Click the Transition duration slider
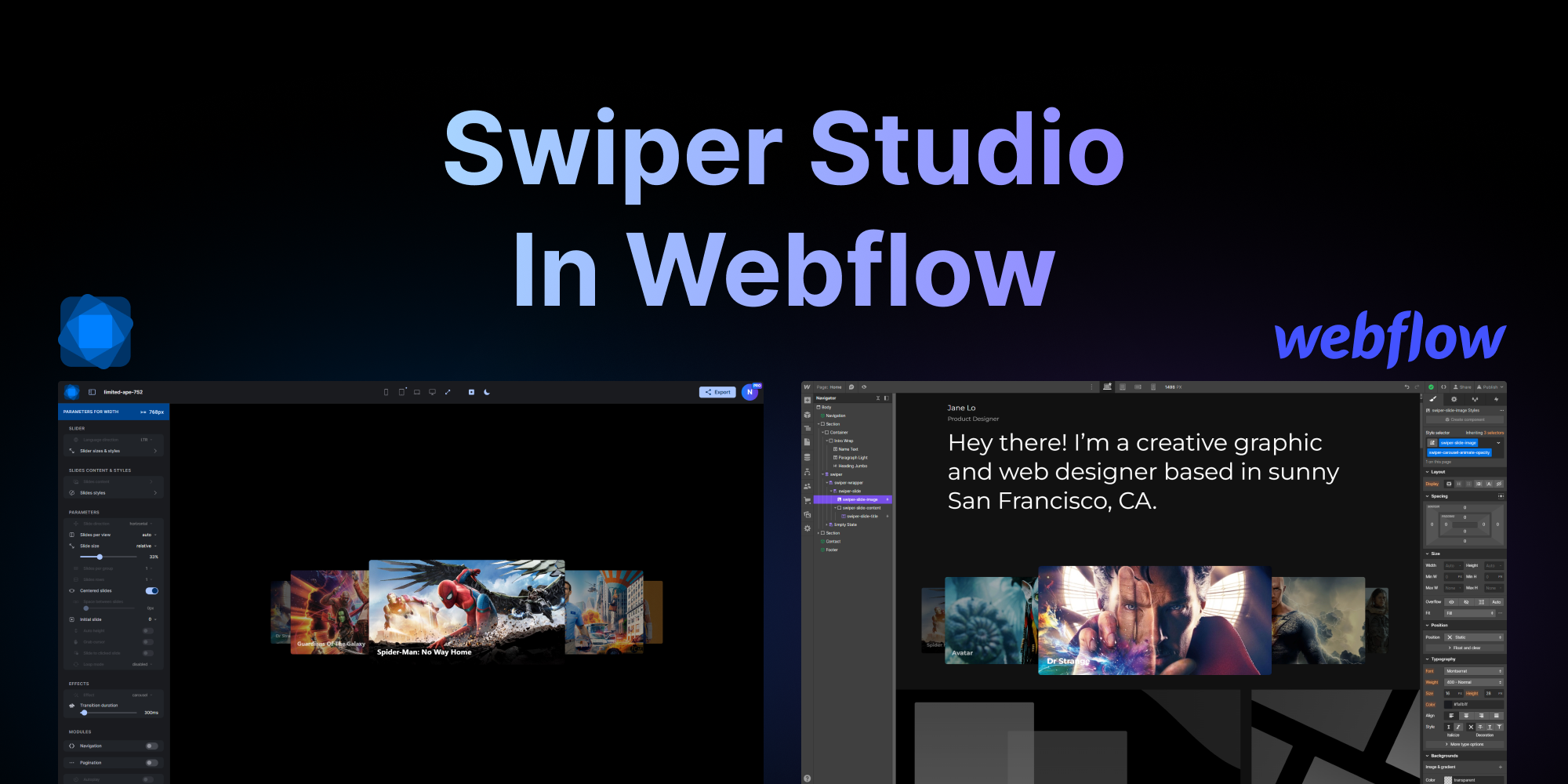Viewport: 1568px width, 784px height. (x=110, y=713)
